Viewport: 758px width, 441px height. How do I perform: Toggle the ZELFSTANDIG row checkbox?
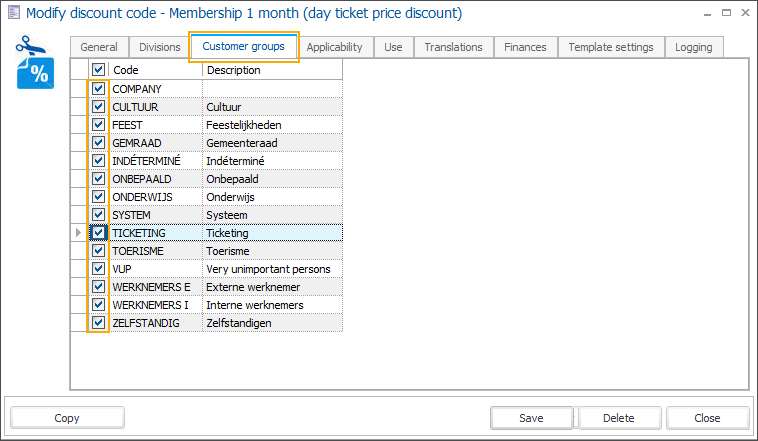coord(98,323)
